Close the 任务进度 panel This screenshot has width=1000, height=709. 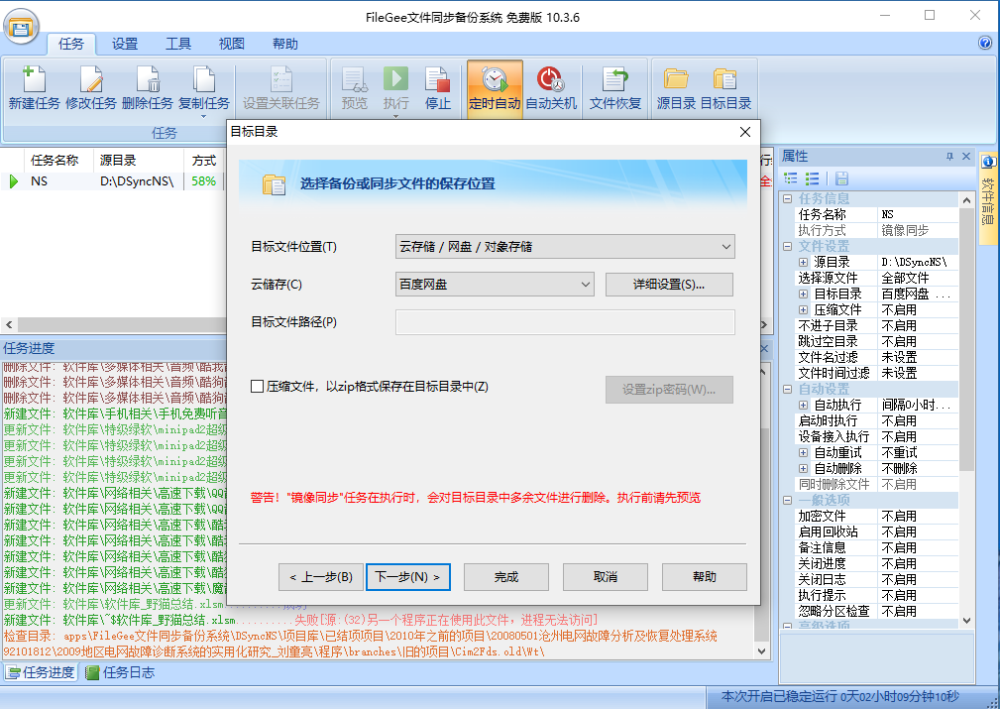tap(764, 349)
